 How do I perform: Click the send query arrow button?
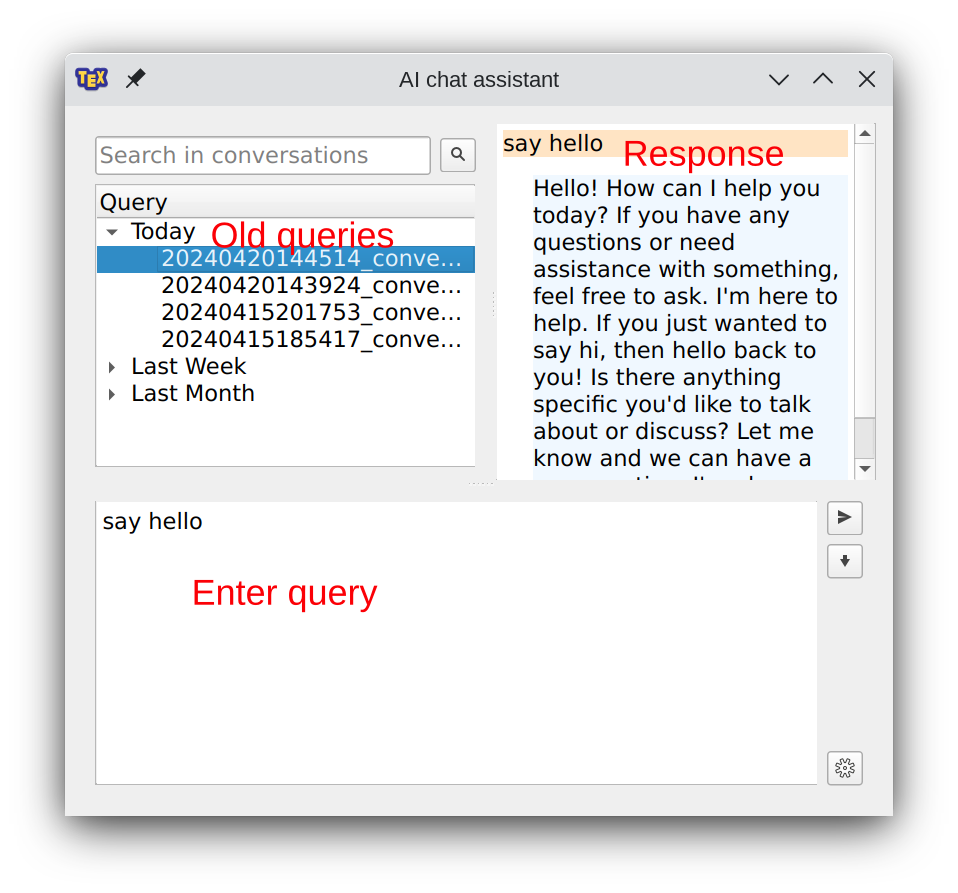[x=844, y=518]
